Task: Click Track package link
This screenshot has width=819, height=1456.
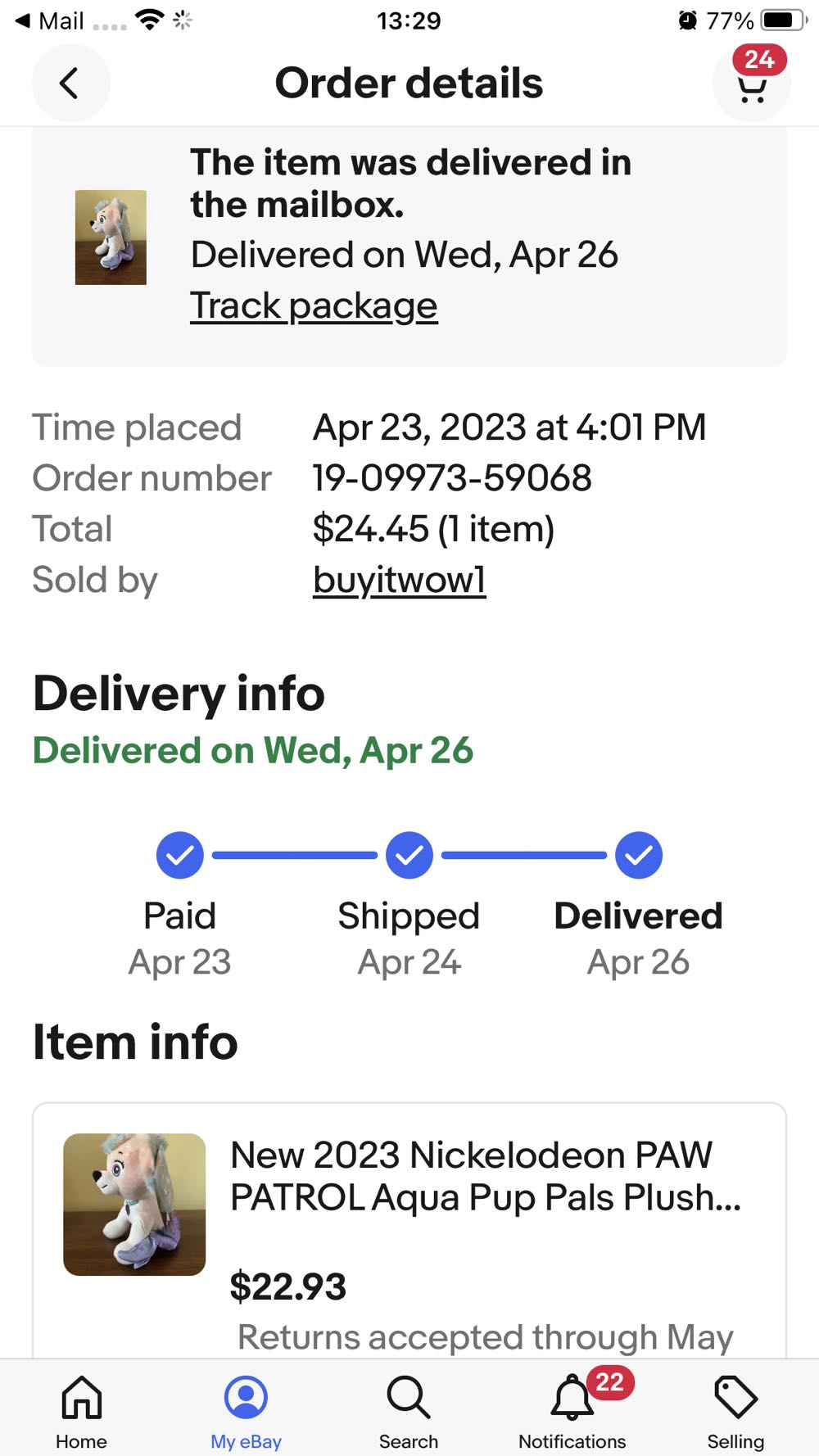Action: [314, 306]
